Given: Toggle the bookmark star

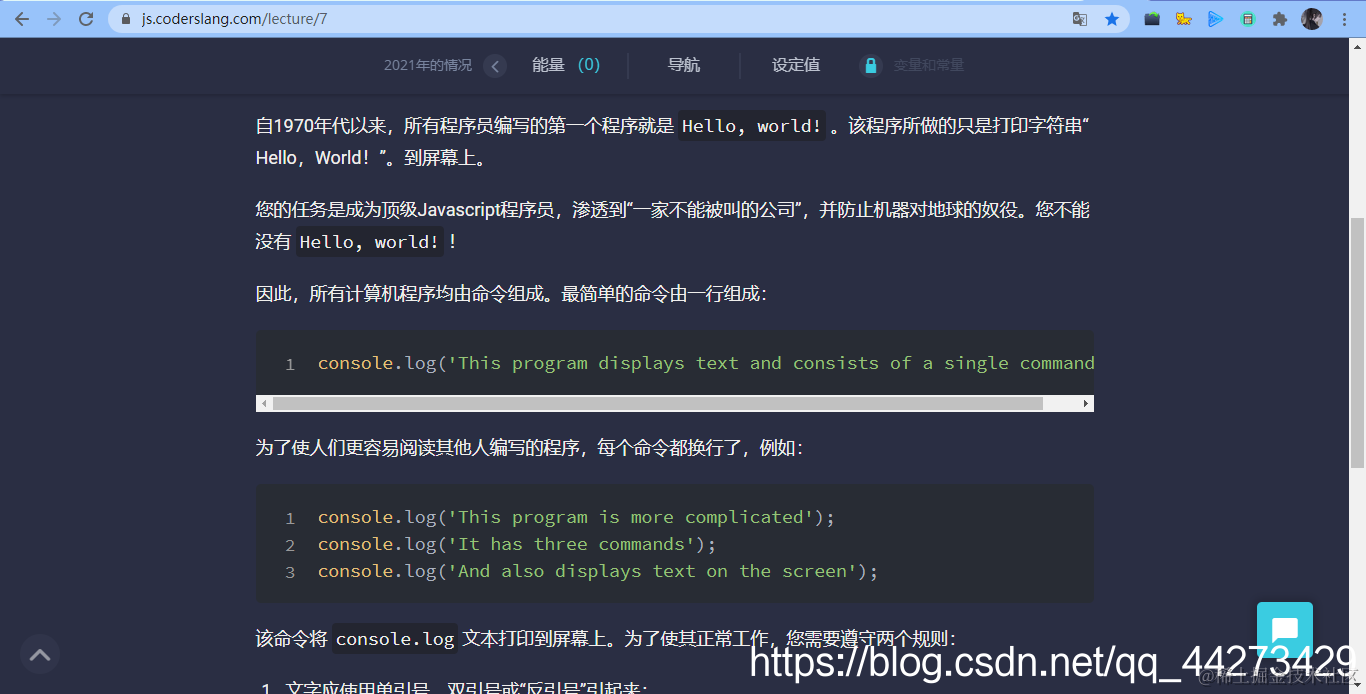Looking at the screenshot, I should 1111,19.
